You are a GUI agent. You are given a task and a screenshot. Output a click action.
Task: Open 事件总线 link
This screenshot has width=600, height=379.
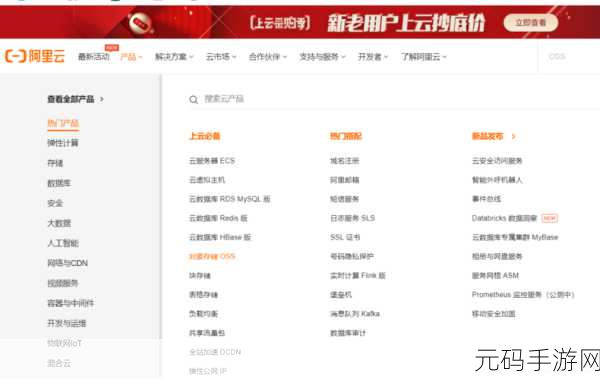coord(486,199)
